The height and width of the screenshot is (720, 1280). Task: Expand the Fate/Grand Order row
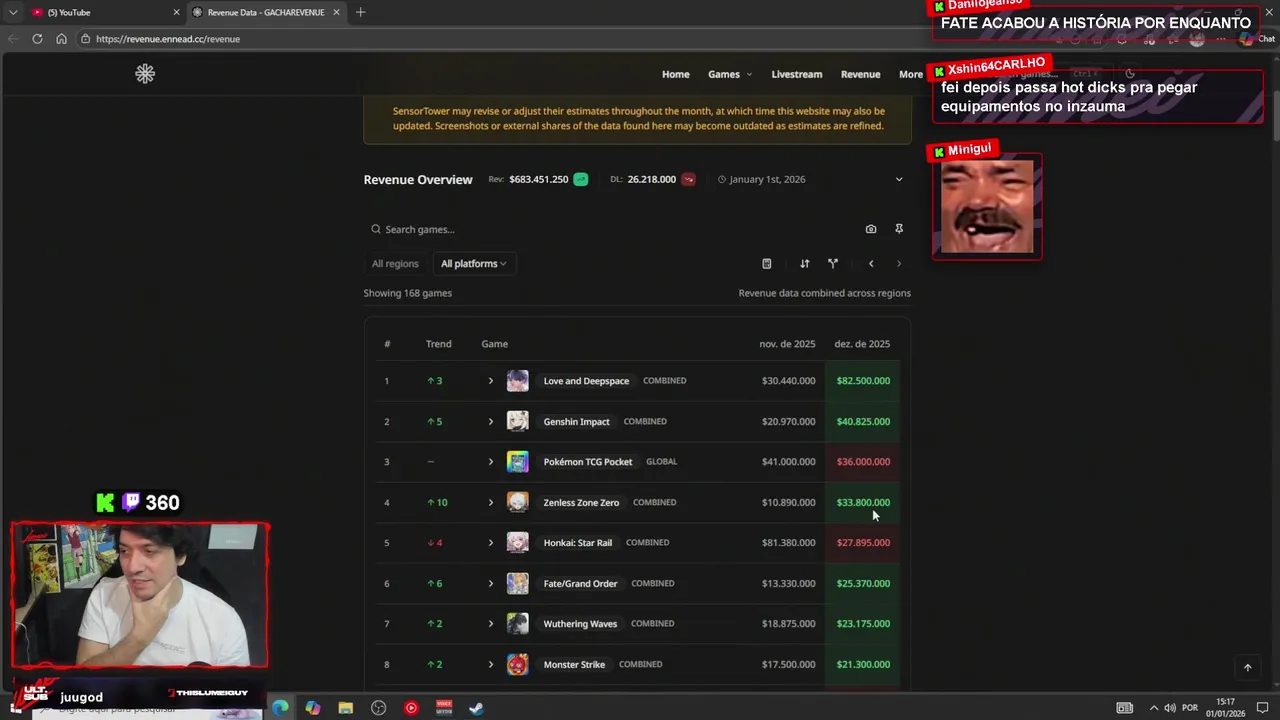pyautogui.click(x=490, y=583)
